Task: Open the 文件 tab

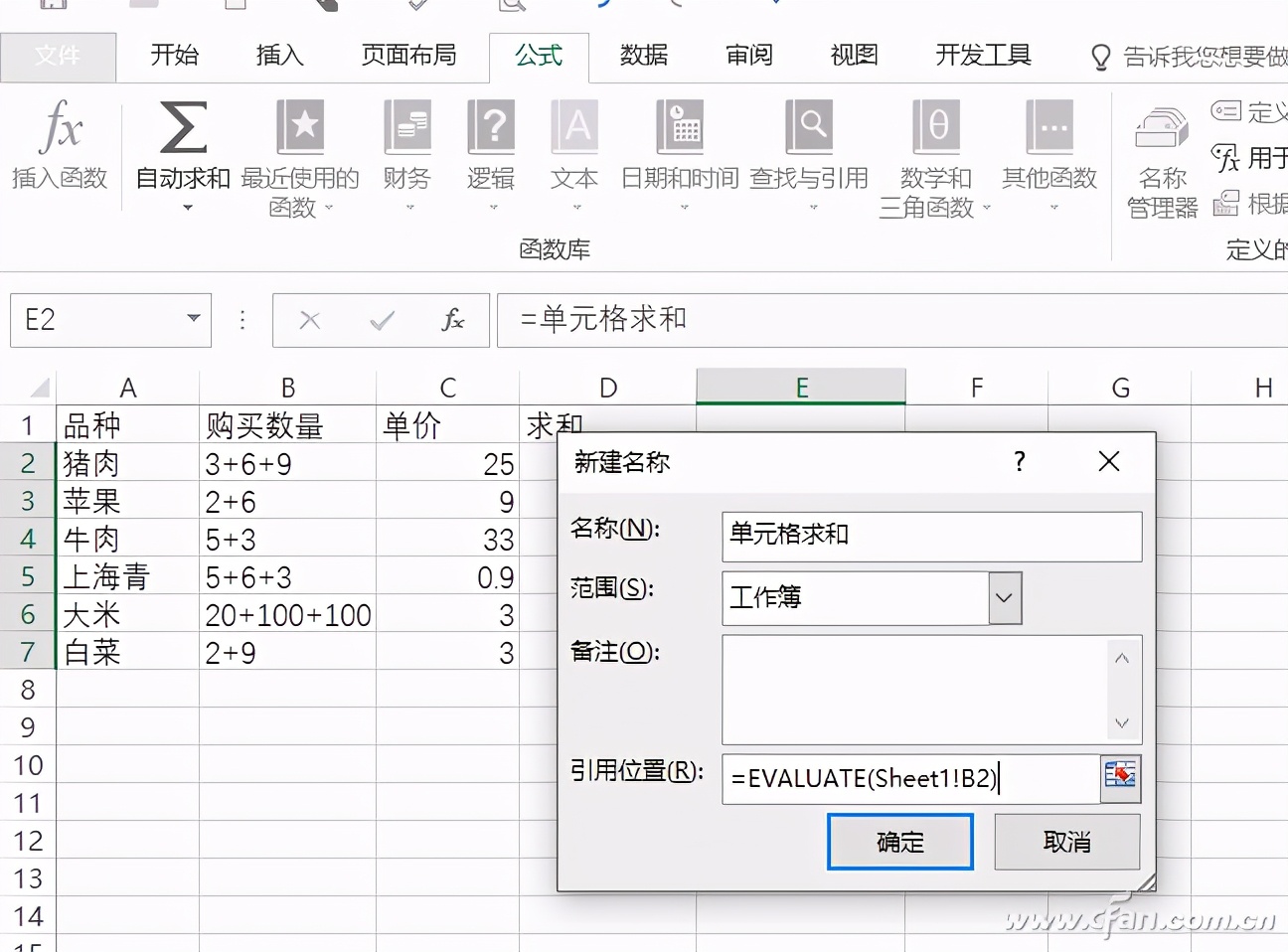Action: 58,56
